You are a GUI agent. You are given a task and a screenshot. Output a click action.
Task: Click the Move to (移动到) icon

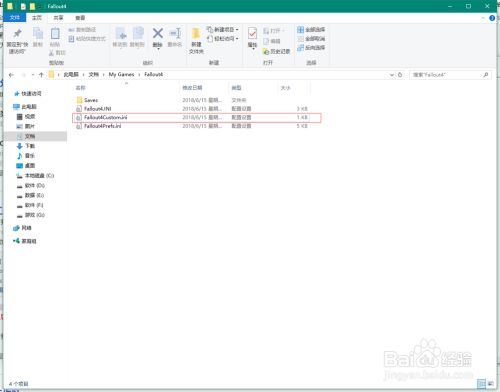point(120,34)
